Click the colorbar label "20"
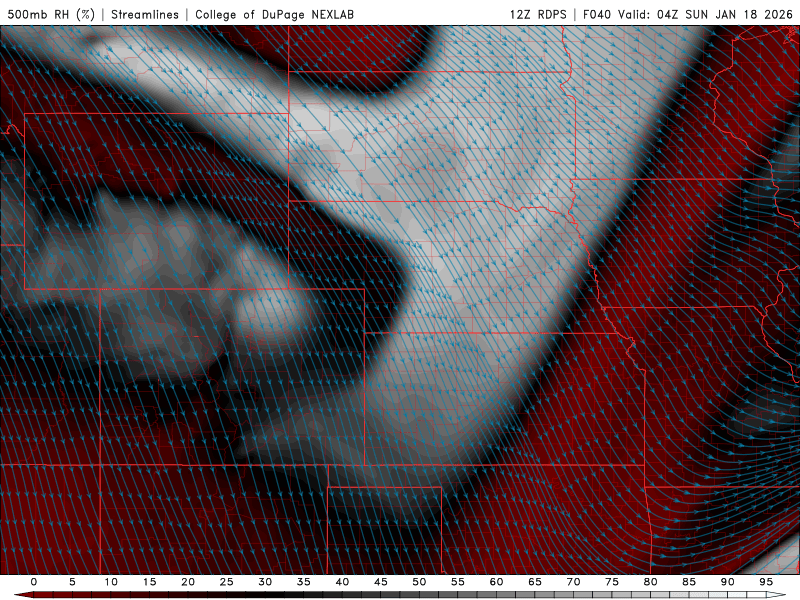Screen dimensions: 800x600 pos(188,582)
